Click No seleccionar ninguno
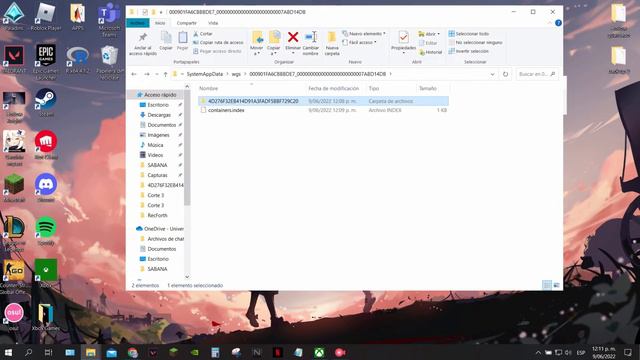The height and width of the screenshot is (360, 640). click(475, 42)
